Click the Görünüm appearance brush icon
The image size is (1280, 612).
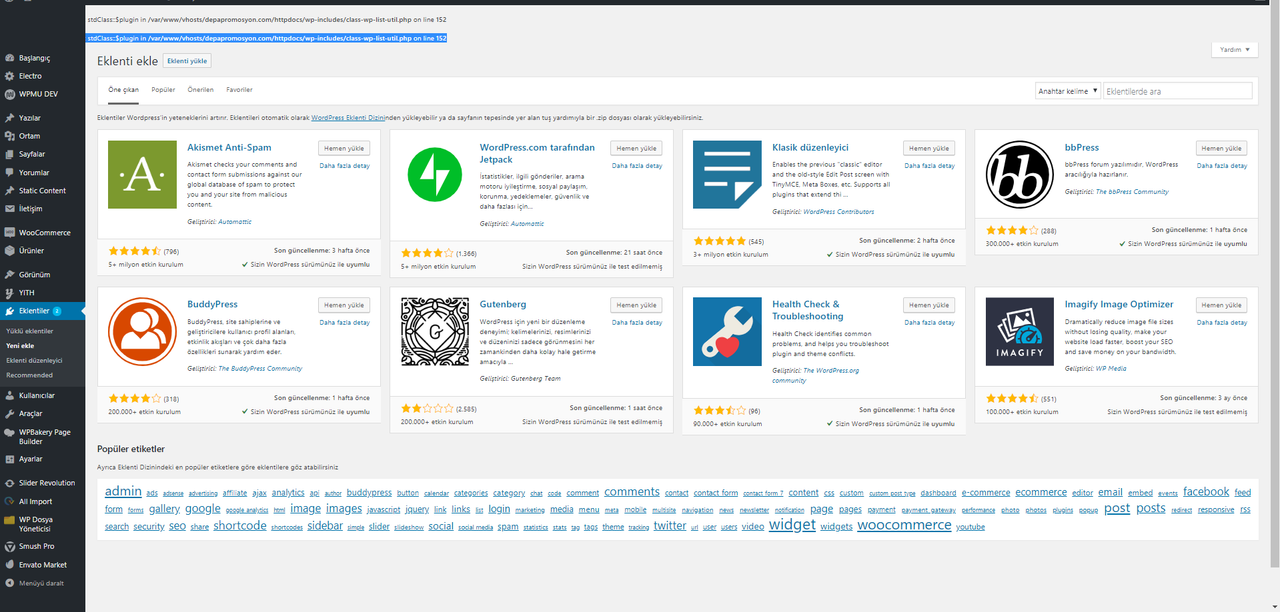coord(9,274)
